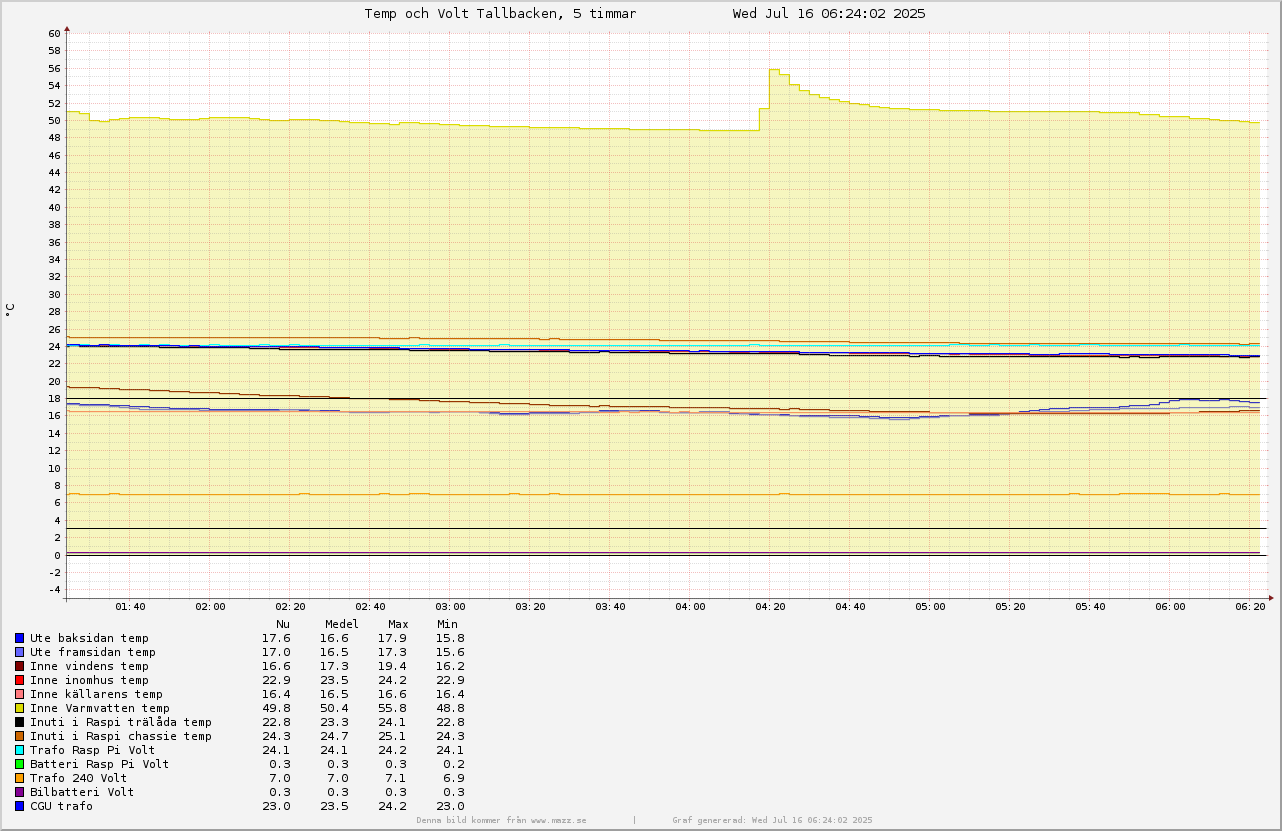Select the Trafo 240 Volt orange swatch
Image resolution: width=1282 pixels, height=831 pixels.
pyautogui.click(x=19, y=778)
